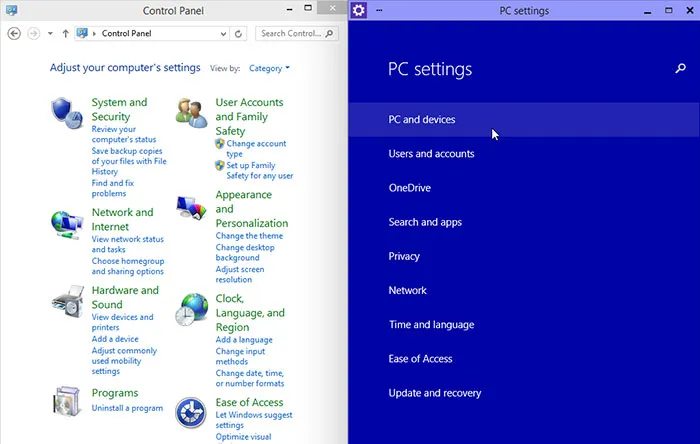The width and height of the screenshot is (700, 444).
Task: Click the breadcrumb arrow before Control Panel
Action: pyautogui.click(x=94, y=33)
